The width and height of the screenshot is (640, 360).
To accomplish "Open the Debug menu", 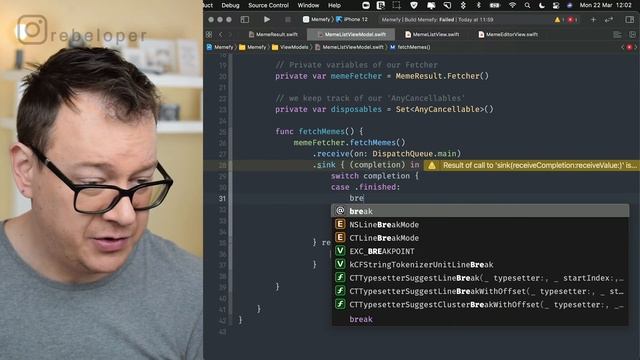I will click(230, 5).
